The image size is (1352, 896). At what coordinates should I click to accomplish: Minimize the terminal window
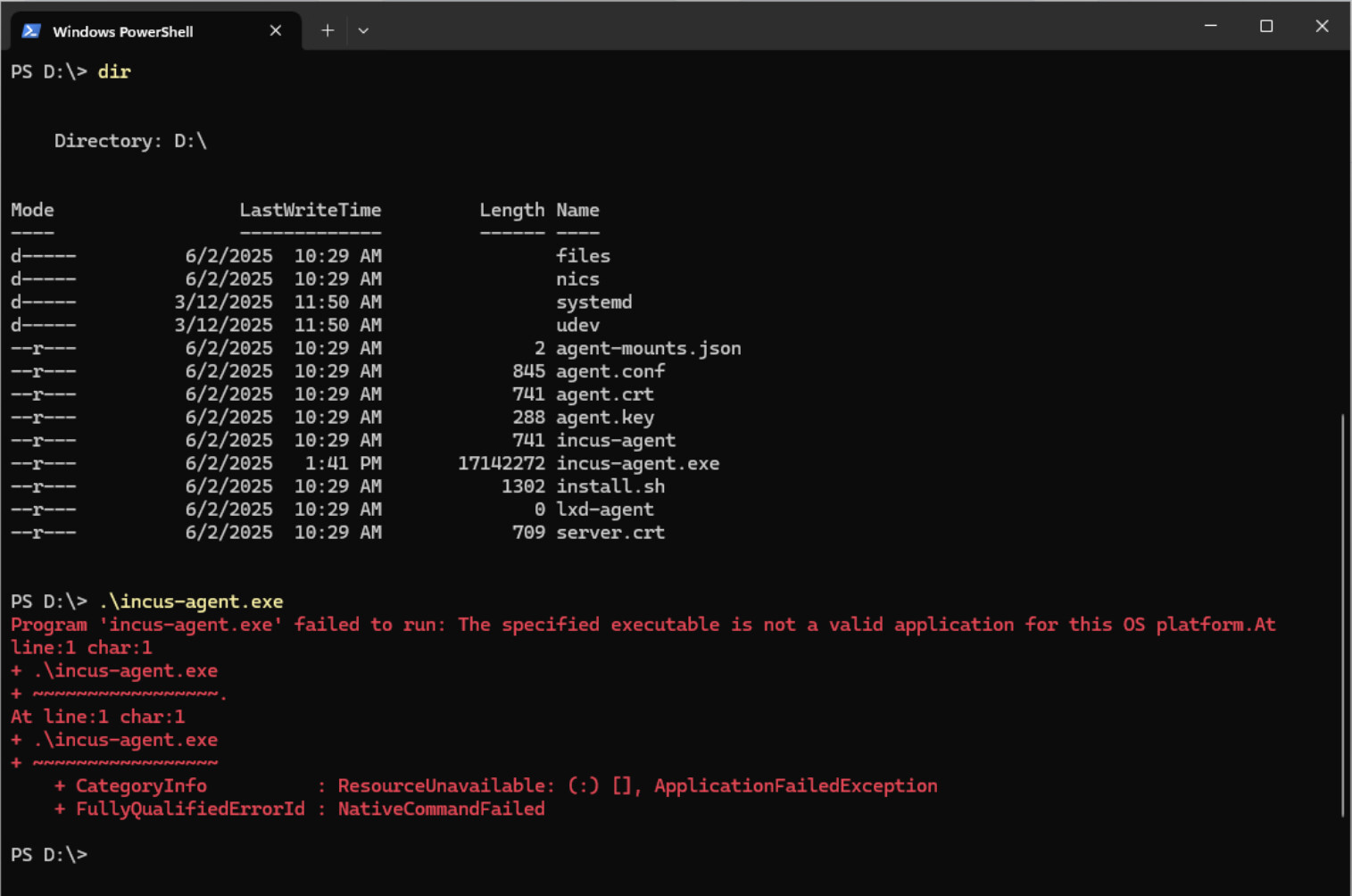[1211, 26]
